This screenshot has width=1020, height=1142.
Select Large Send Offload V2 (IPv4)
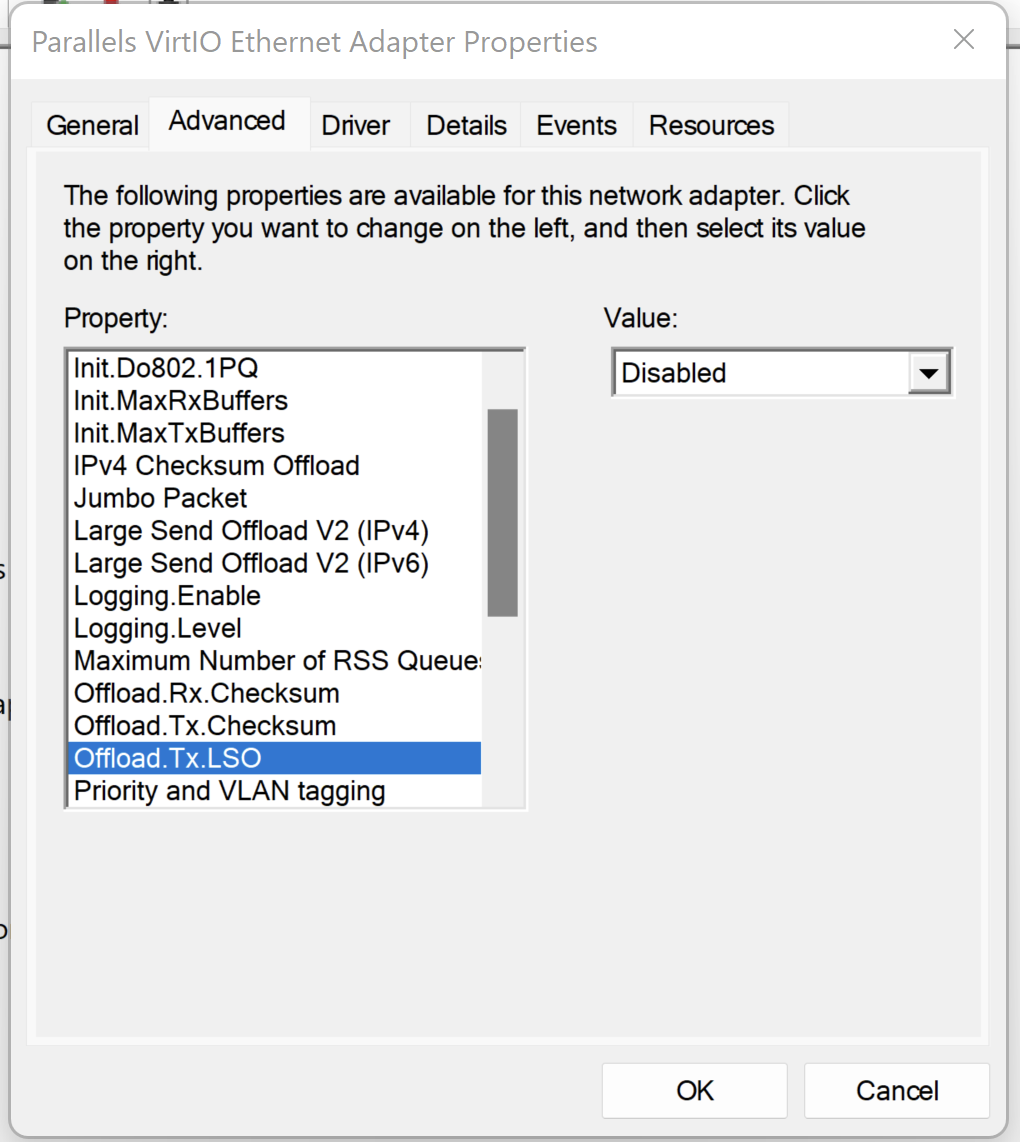251,531
